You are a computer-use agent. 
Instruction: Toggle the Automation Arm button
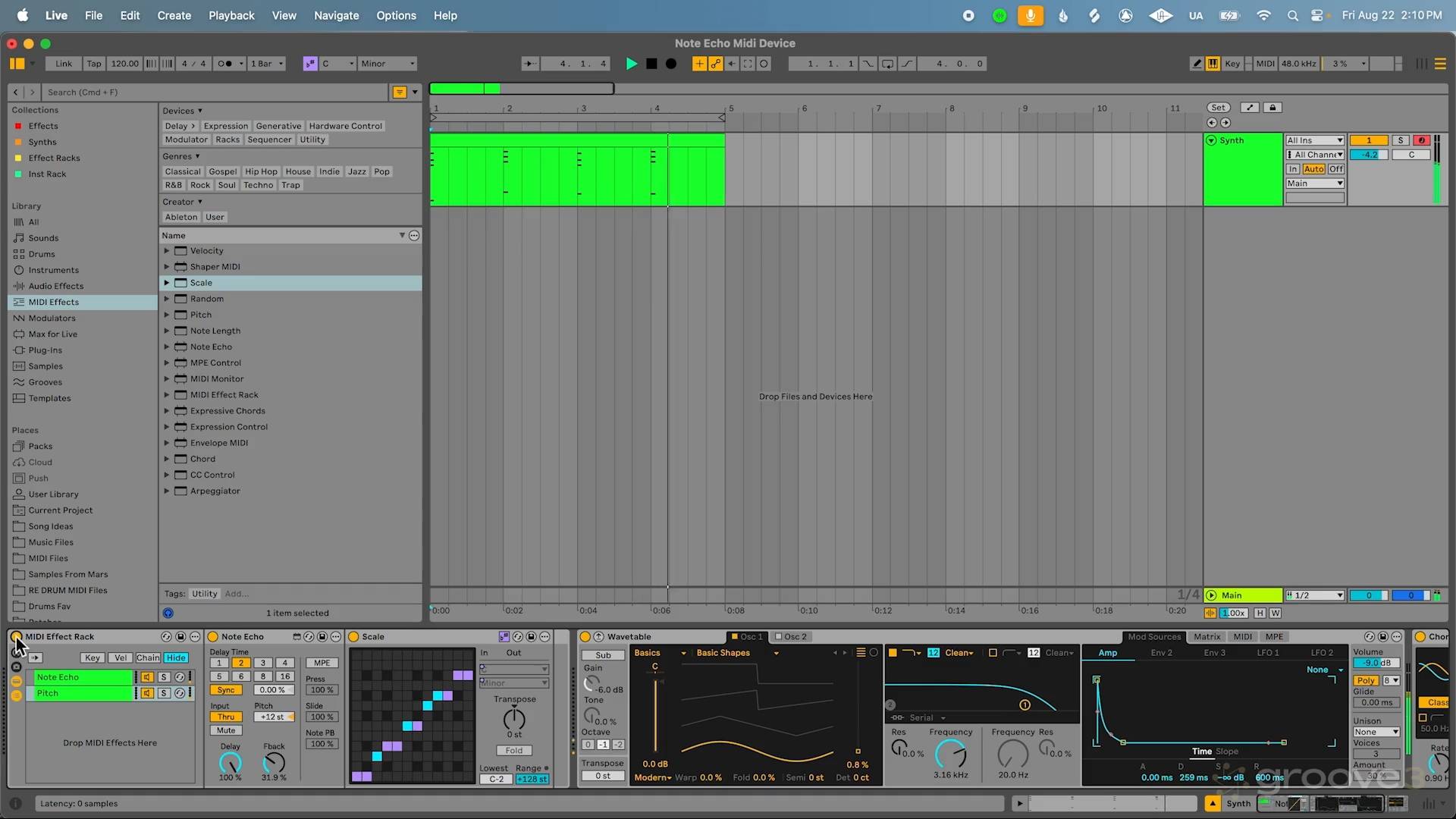(715, 64)
